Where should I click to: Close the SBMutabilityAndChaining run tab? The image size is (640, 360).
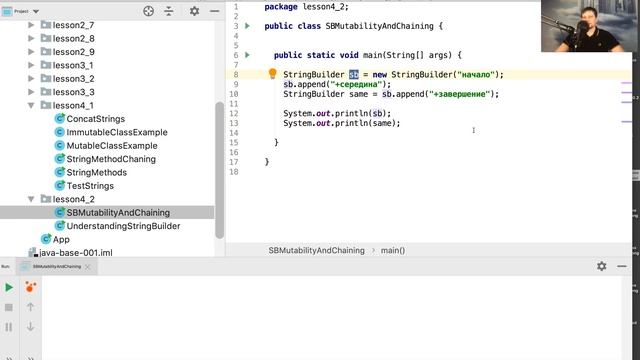88,267
